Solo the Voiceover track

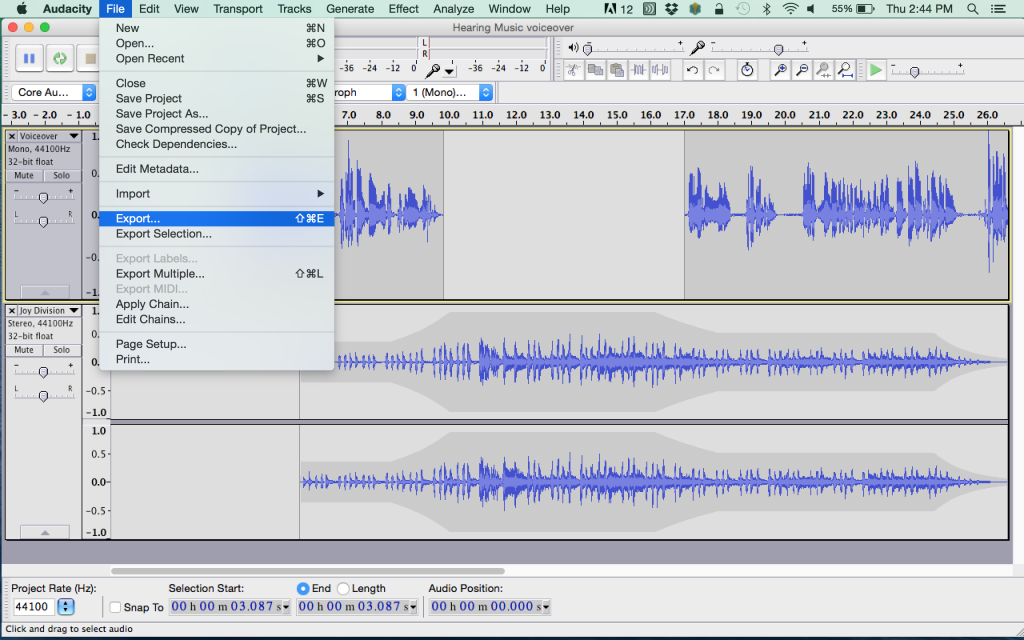pyautogui.click(x=61, y=176)
